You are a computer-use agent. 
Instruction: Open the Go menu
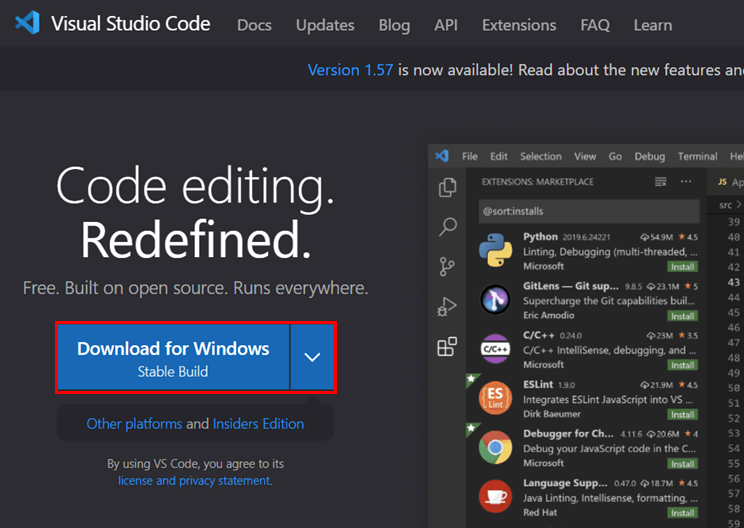click(x=615, y=157)
